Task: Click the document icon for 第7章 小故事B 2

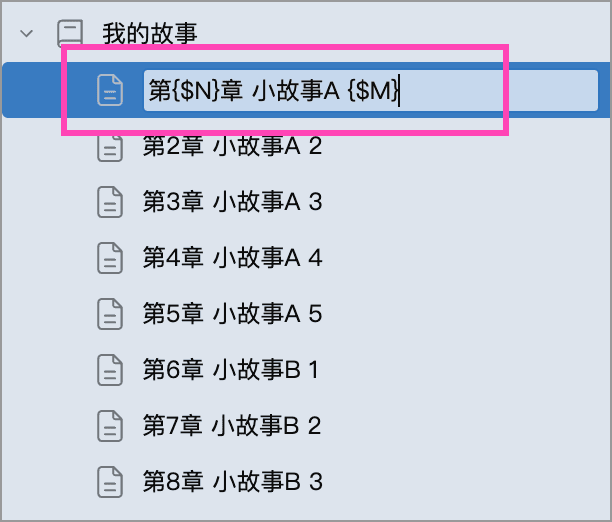Action: pos(110,427)
